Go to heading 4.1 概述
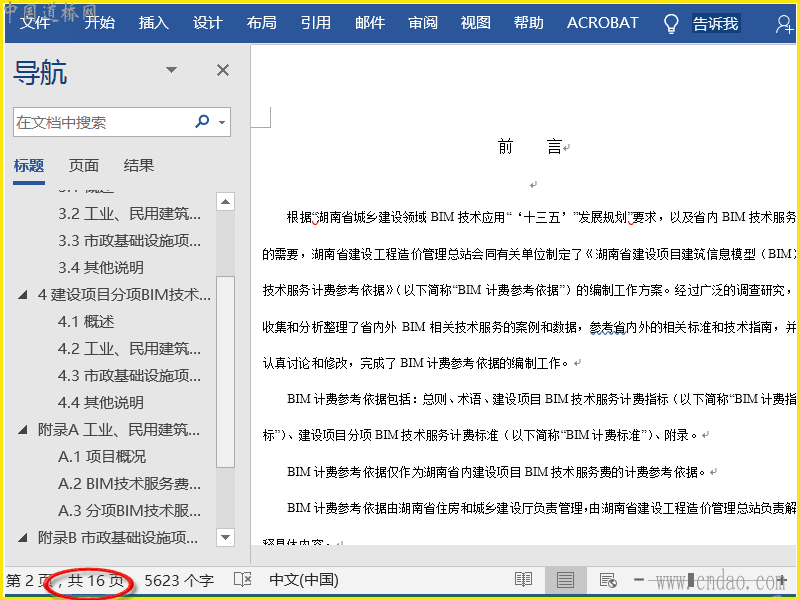800x600 pixels. (86, 321)
